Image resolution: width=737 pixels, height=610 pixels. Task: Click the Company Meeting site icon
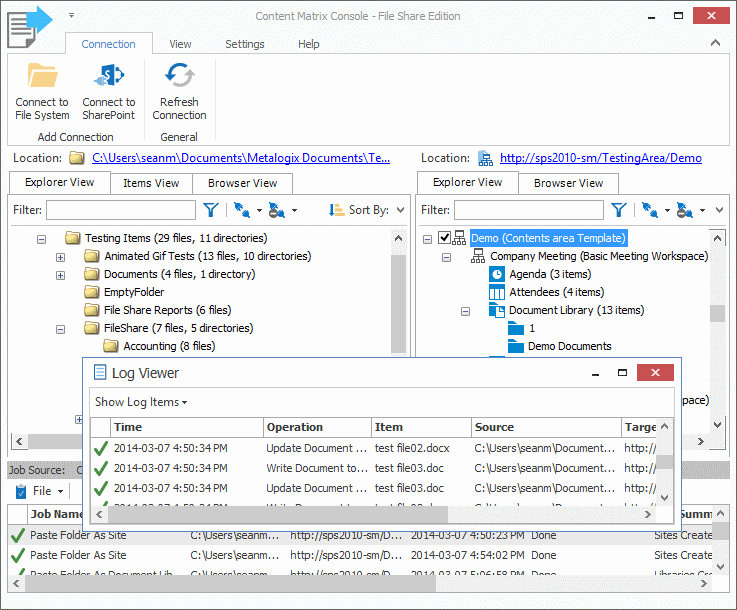[x=478, y=256]
